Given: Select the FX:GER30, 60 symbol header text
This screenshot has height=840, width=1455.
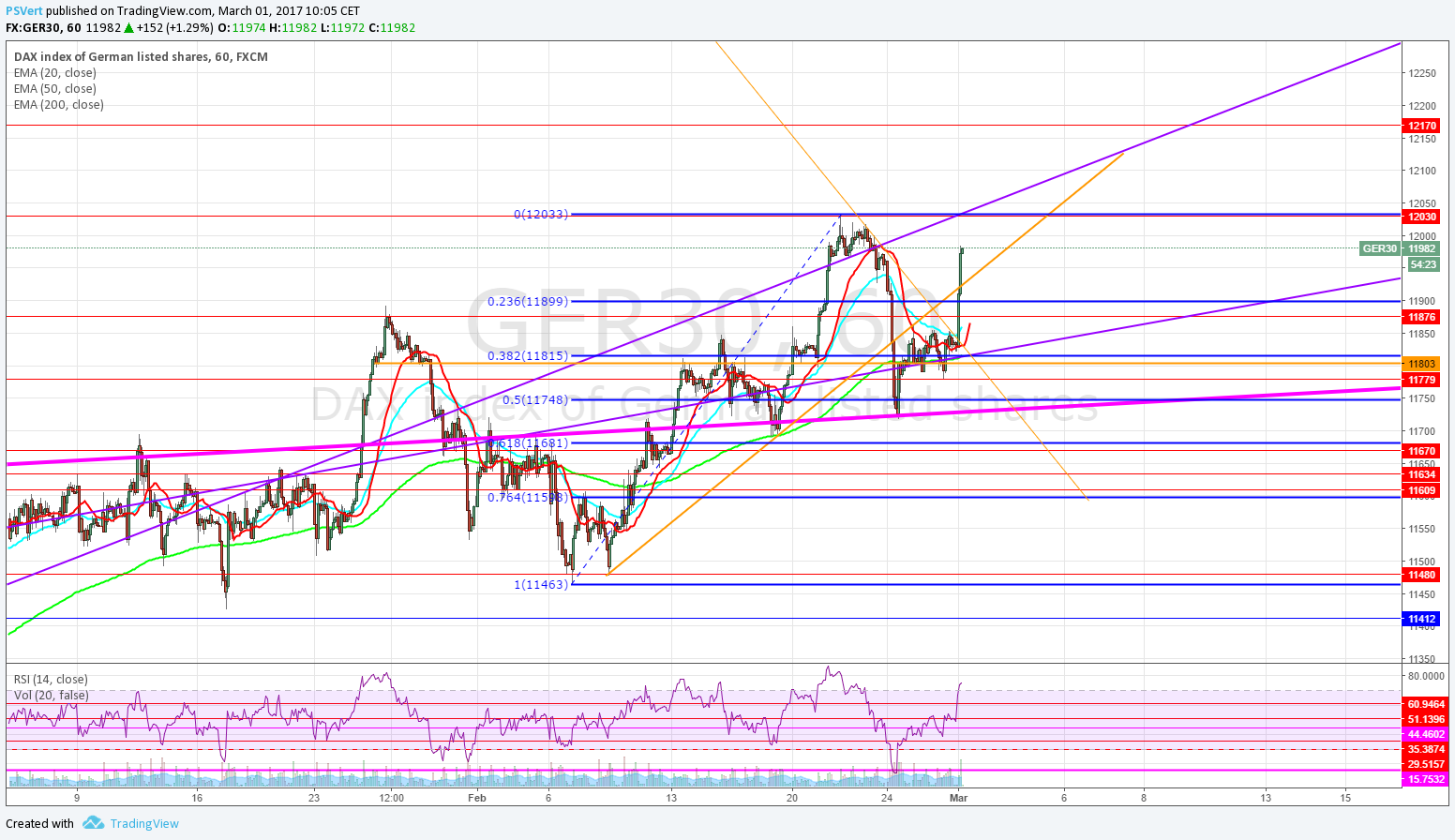Looking at the screenshot, I should [42, 27].
